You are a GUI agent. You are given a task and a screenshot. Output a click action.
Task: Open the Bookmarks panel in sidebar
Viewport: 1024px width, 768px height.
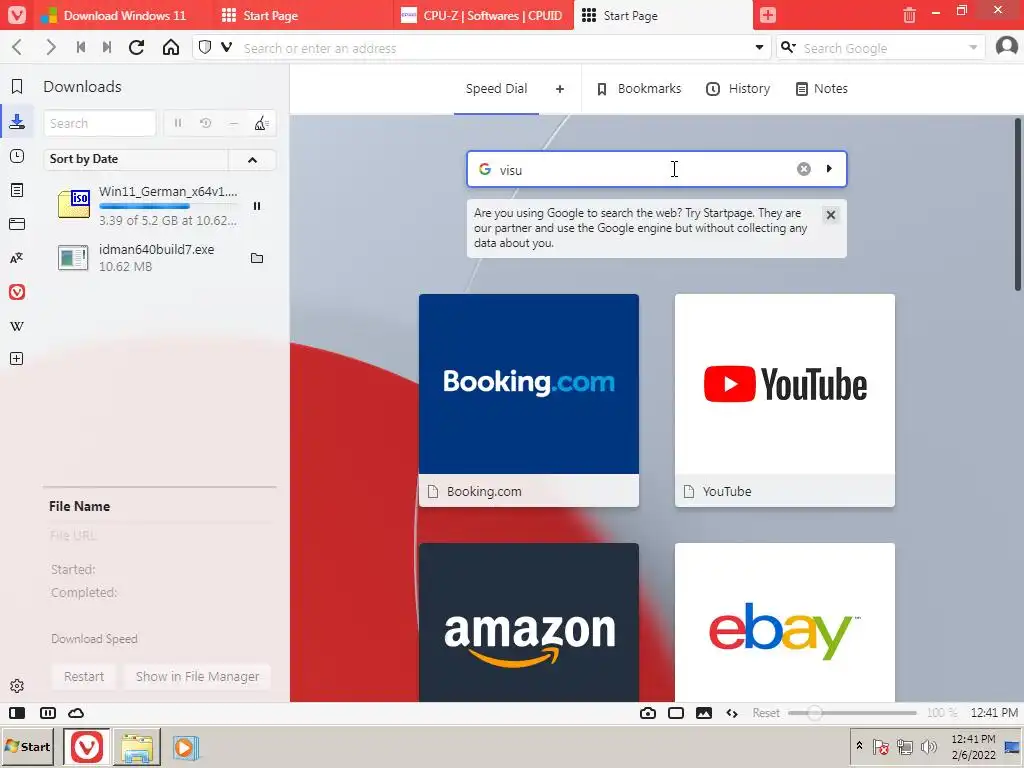(17, 86)
